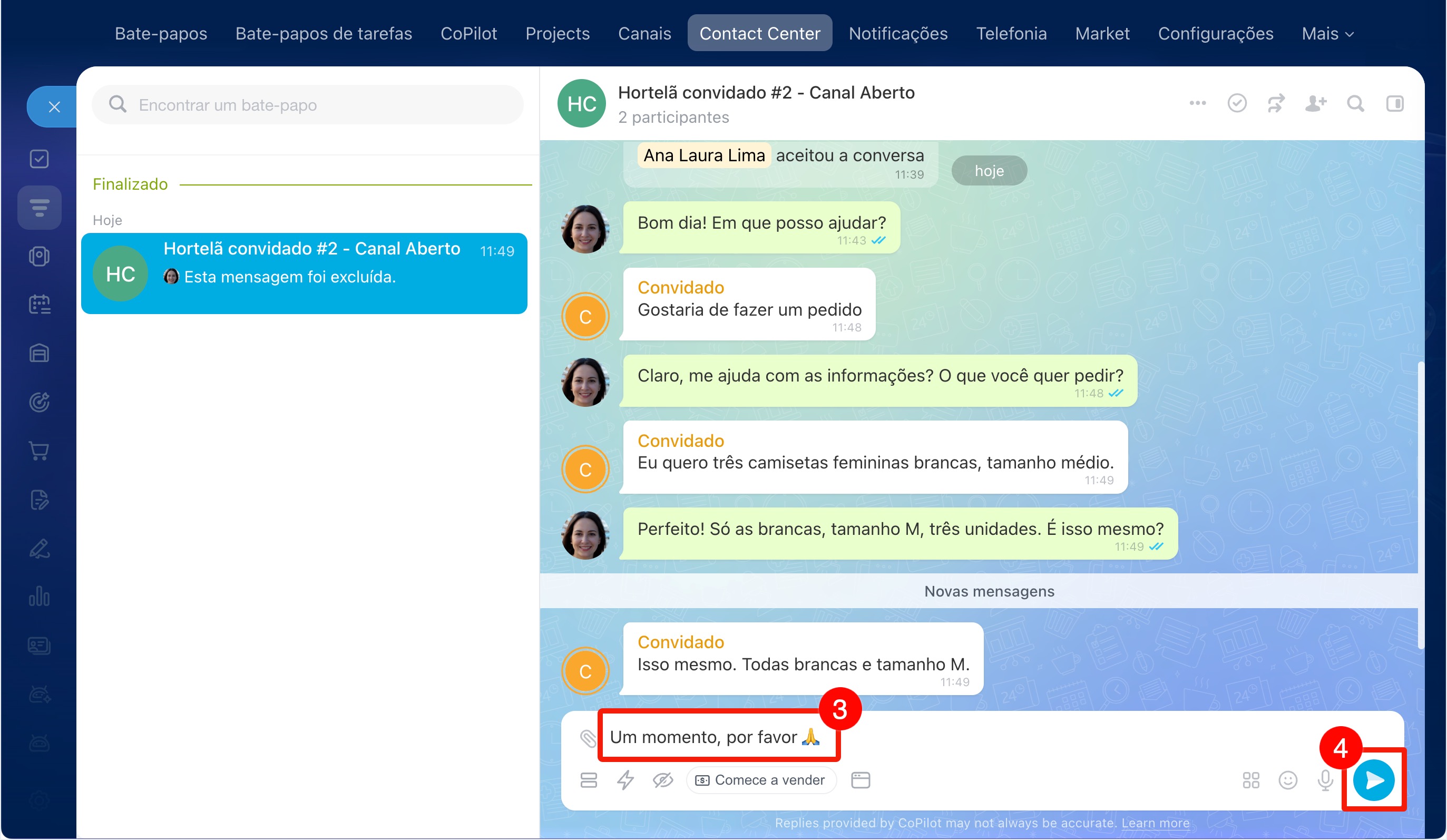Click the target goal icon in sidebar
The width and height of the screenshot is (1447, 840).
pos(39,402)
